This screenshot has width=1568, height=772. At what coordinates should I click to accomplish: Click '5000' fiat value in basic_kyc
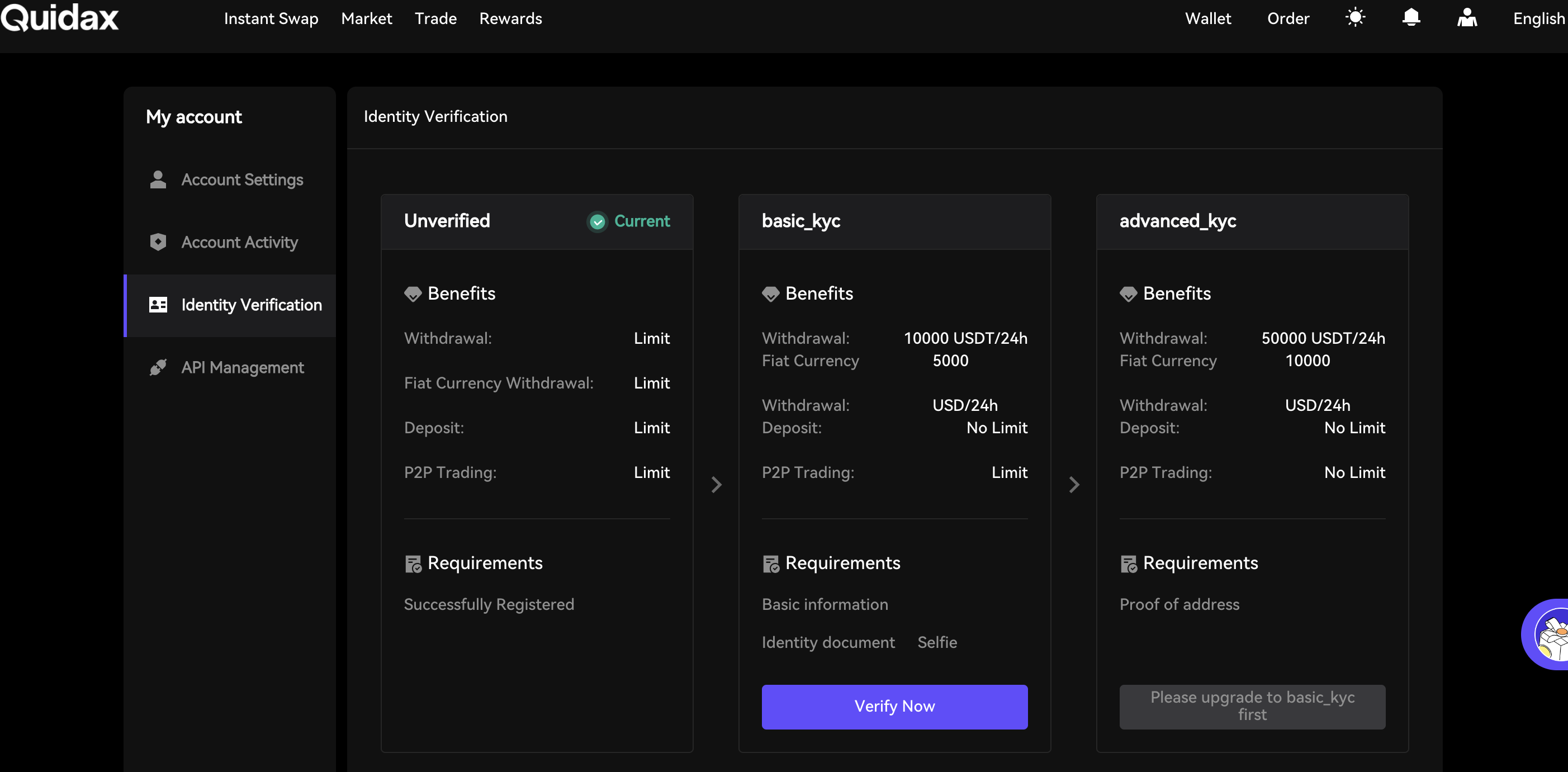[950, 361]
